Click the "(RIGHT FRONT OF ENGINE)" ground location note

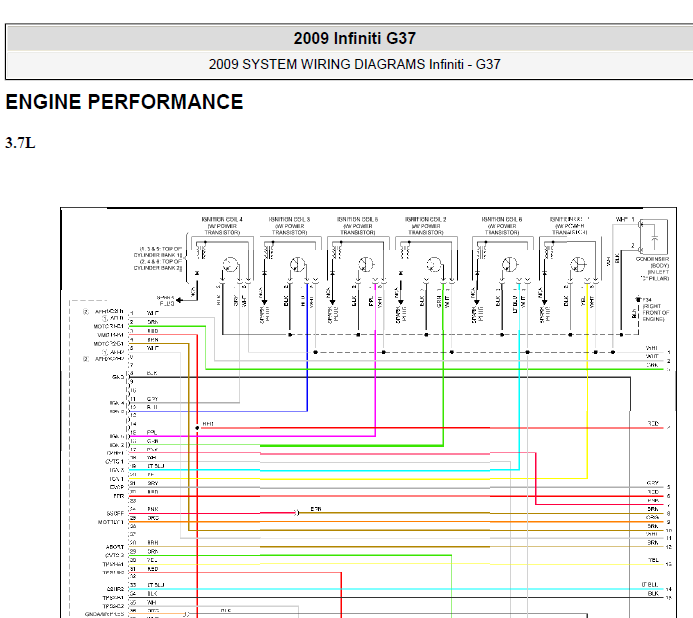(x=656, y=313)
